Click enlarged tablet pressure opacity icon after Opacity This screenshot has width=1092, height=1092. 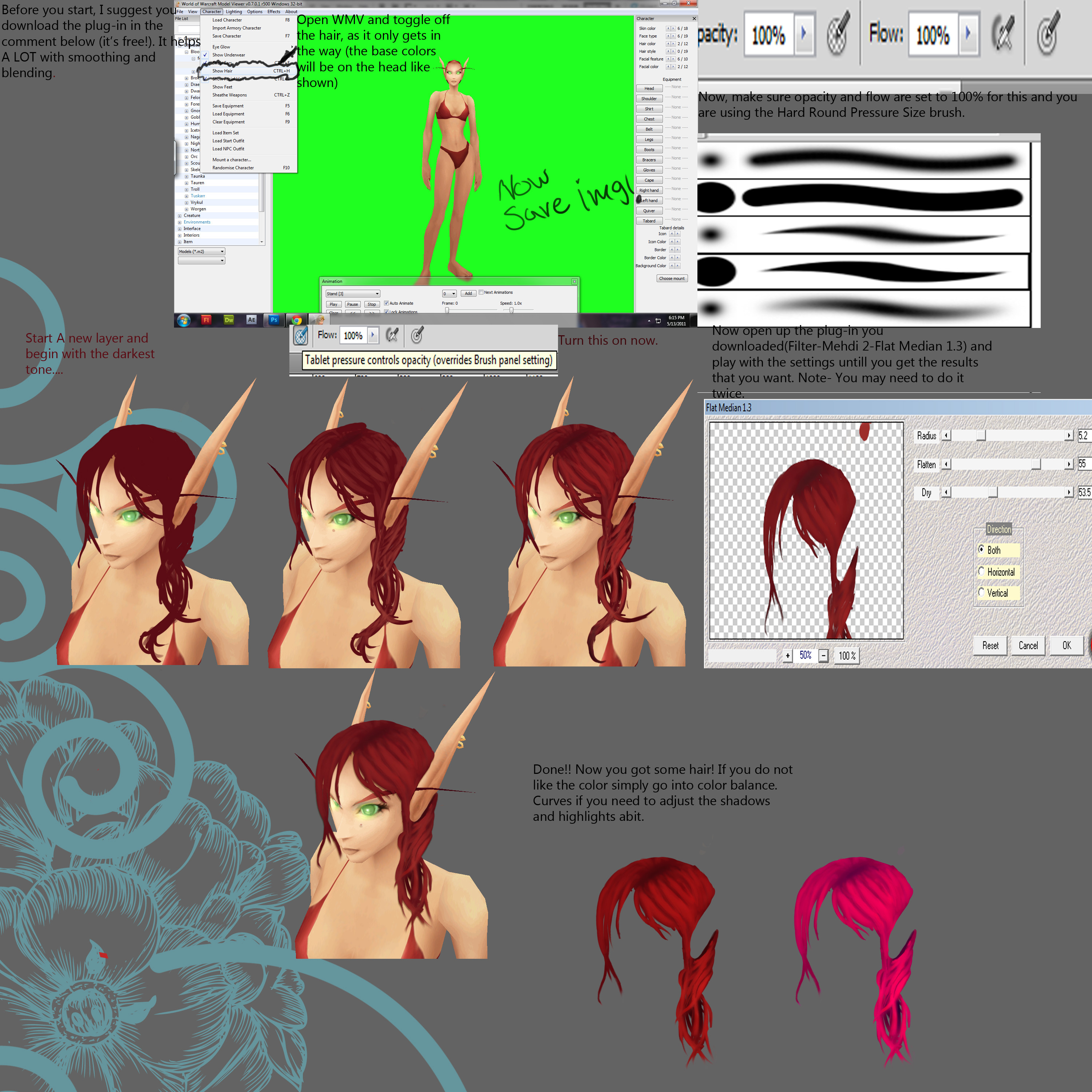pos(839,33)
